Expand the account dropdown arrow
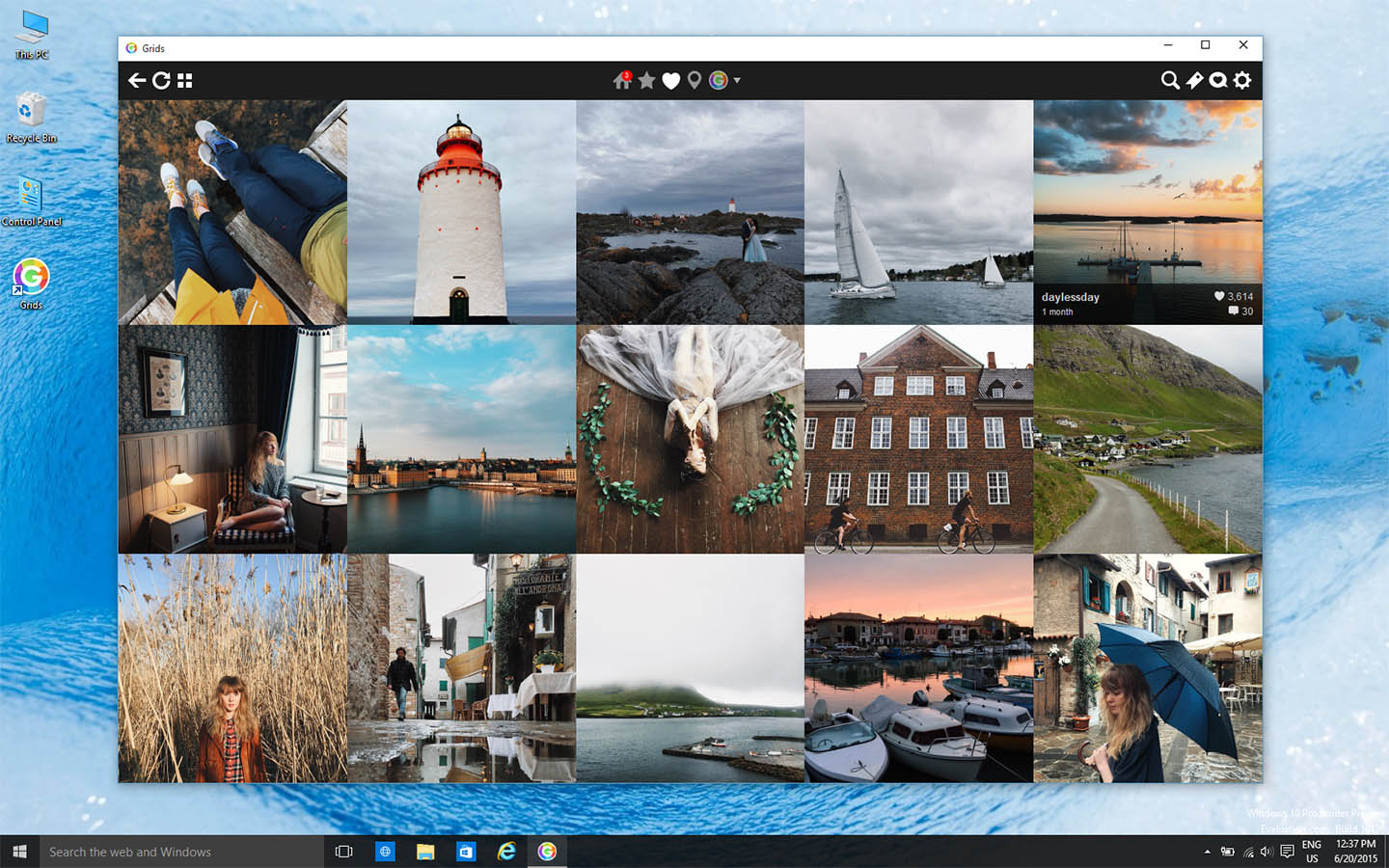 [x=737, y=80]
